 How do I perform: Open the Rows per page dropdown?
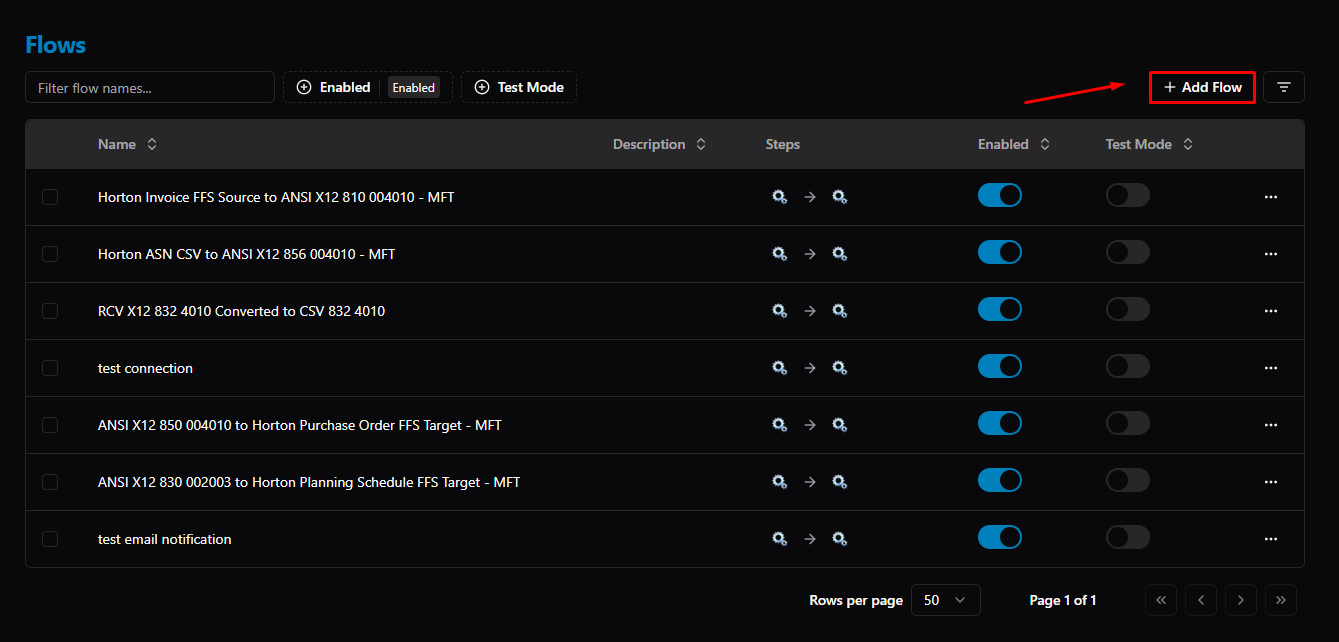pos(946,600)
